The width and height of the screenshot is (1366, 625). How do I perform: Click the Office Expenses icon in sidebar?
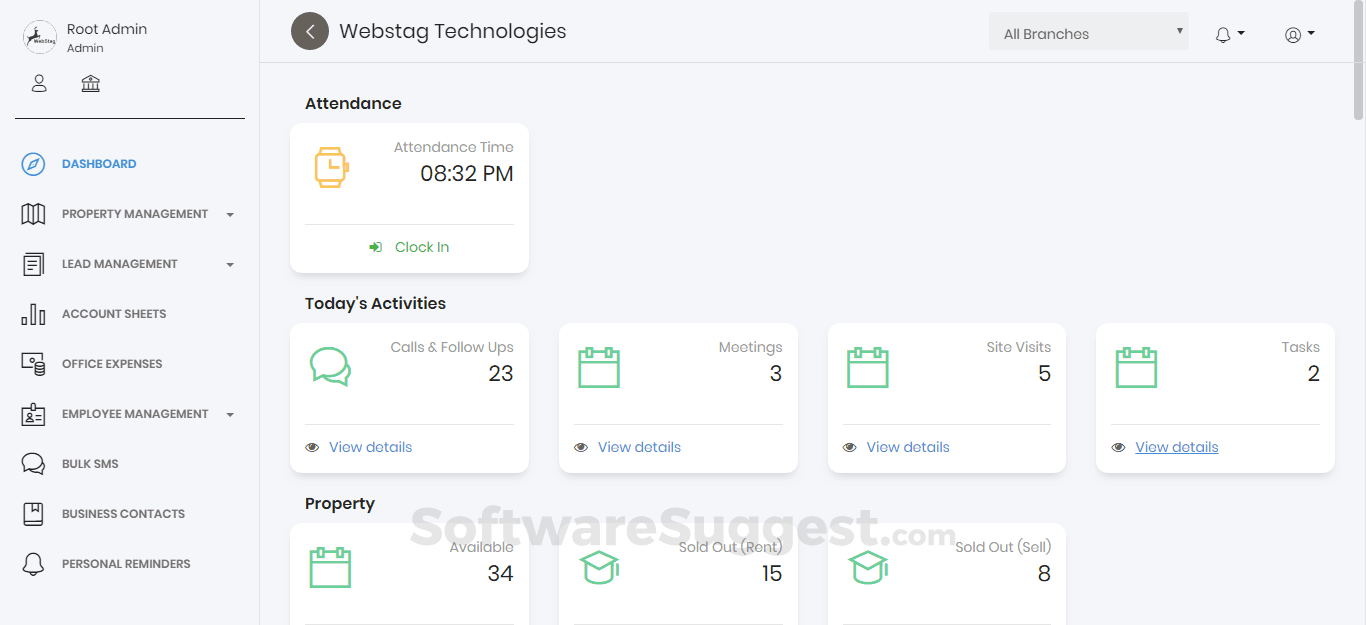coord(33,363)
